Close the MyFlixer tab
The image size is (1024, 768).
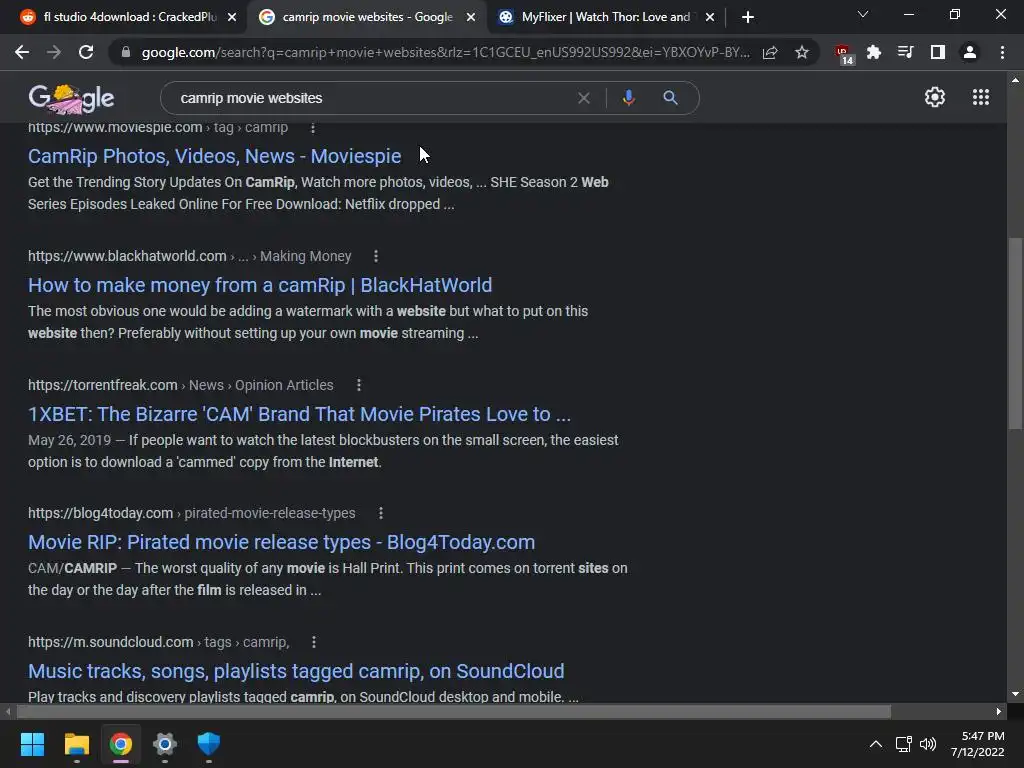710,17
